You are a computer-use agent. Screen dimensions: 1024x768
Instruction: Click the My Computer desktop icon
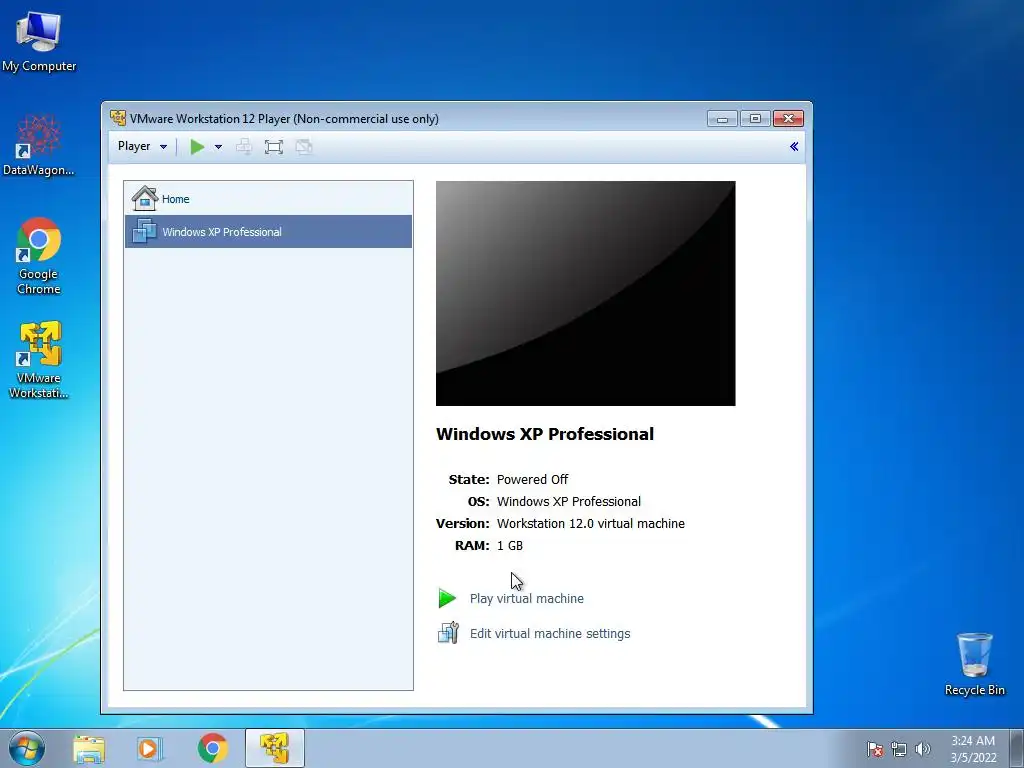tap(39, 41)
